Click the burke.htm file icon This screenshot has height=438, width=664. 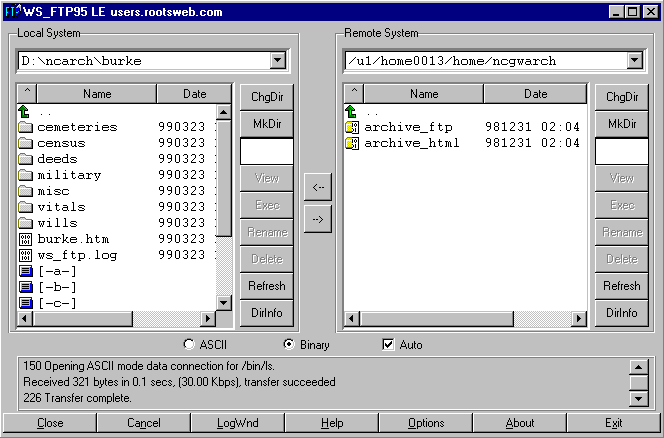(x=25, y=239)
